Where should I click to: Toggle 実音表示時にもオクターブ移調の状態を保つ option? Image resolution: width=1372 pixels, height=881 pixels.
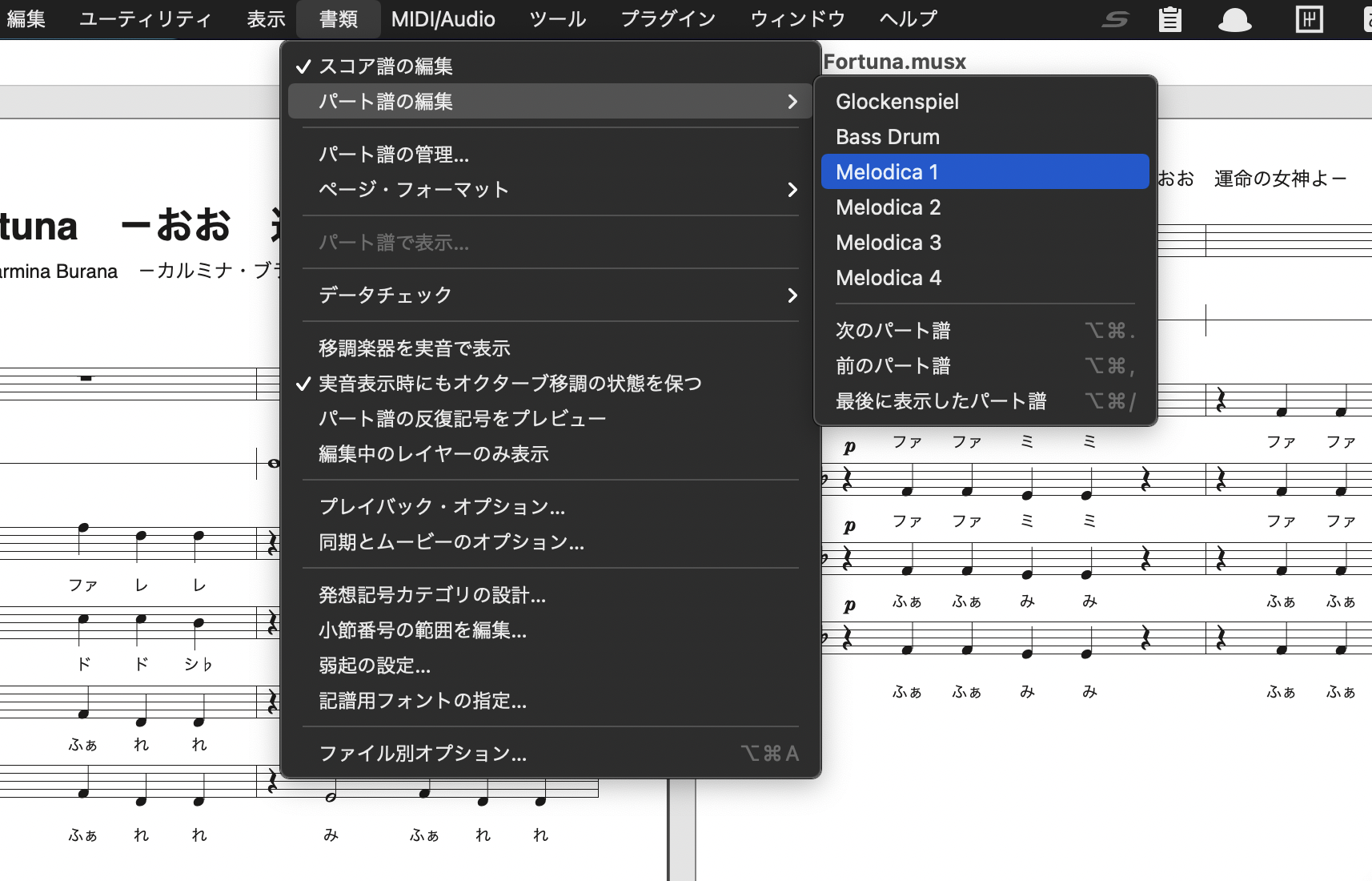click(x=551, y=384)
